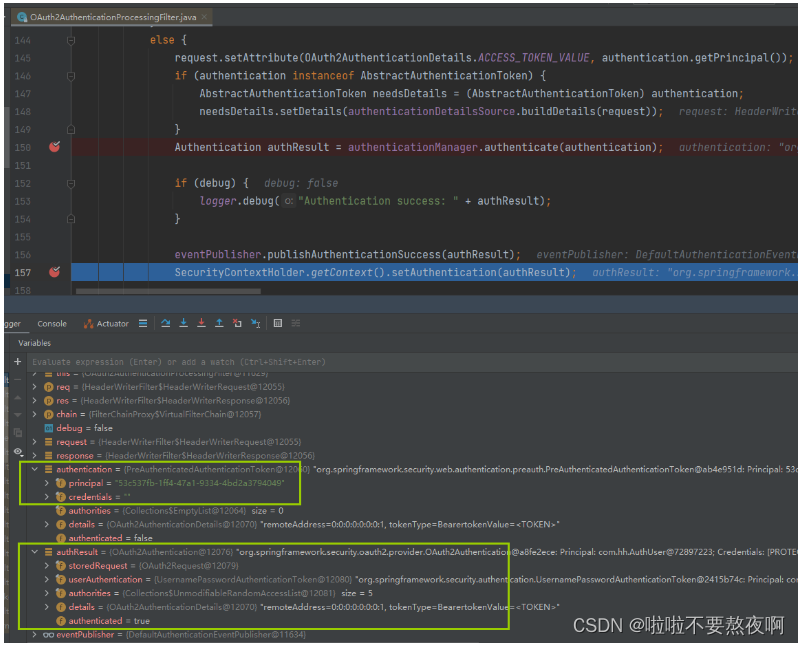Toggle code folding at line 144
Viewport: 801px width, 646px height.
(x=71, y=40)
